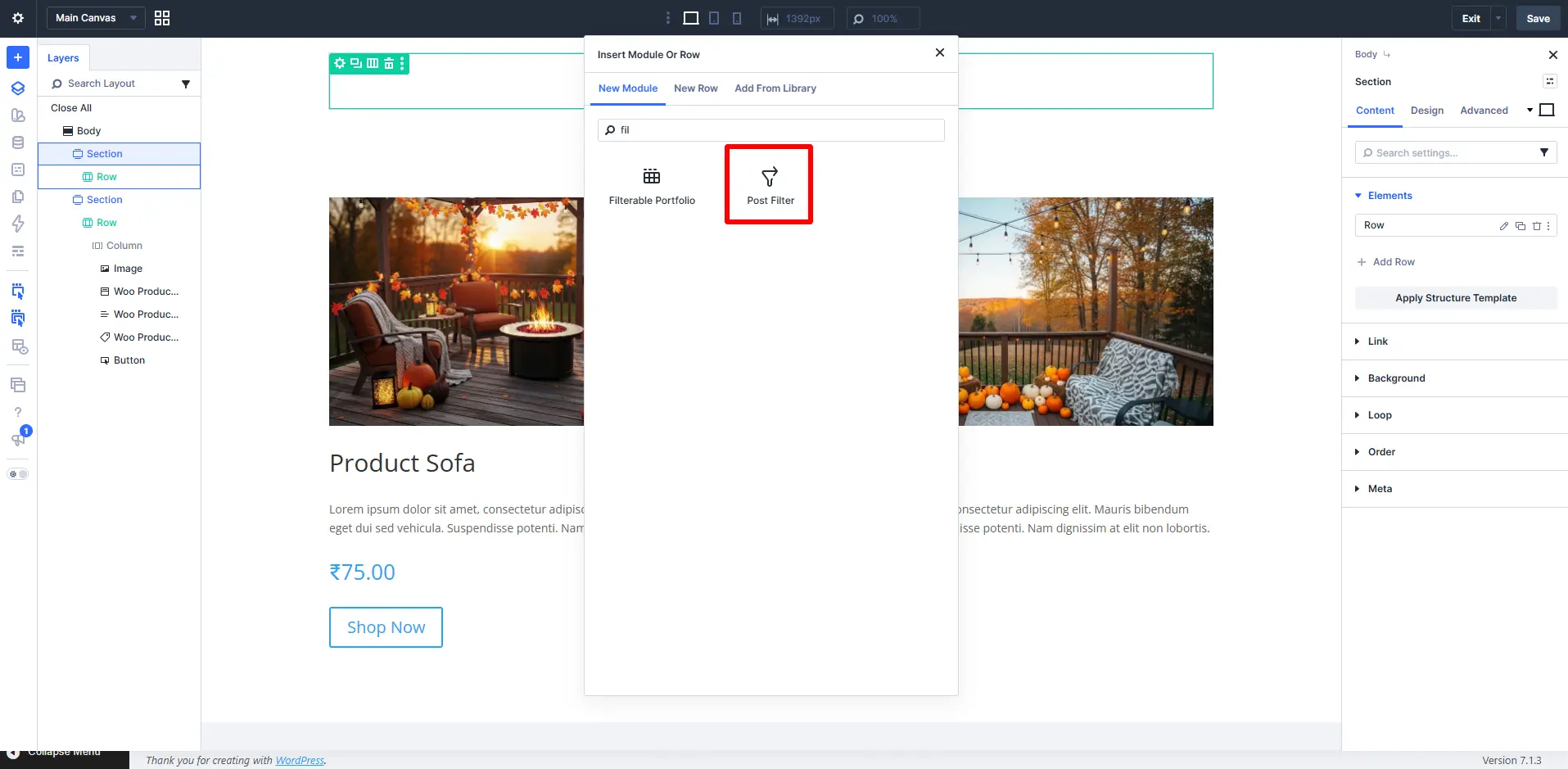Open the Advanced tab
This screenshot has width=1568, height=769.
coord(1484,111)
